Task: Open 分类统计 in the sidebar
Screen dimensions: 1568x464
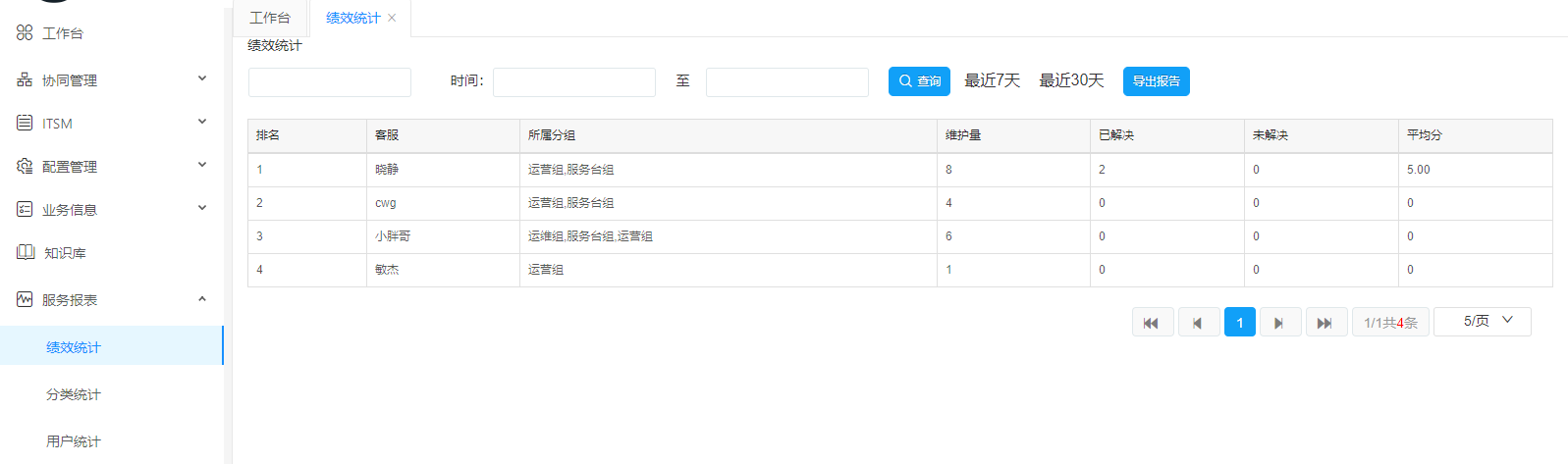Action: [74, 394]
